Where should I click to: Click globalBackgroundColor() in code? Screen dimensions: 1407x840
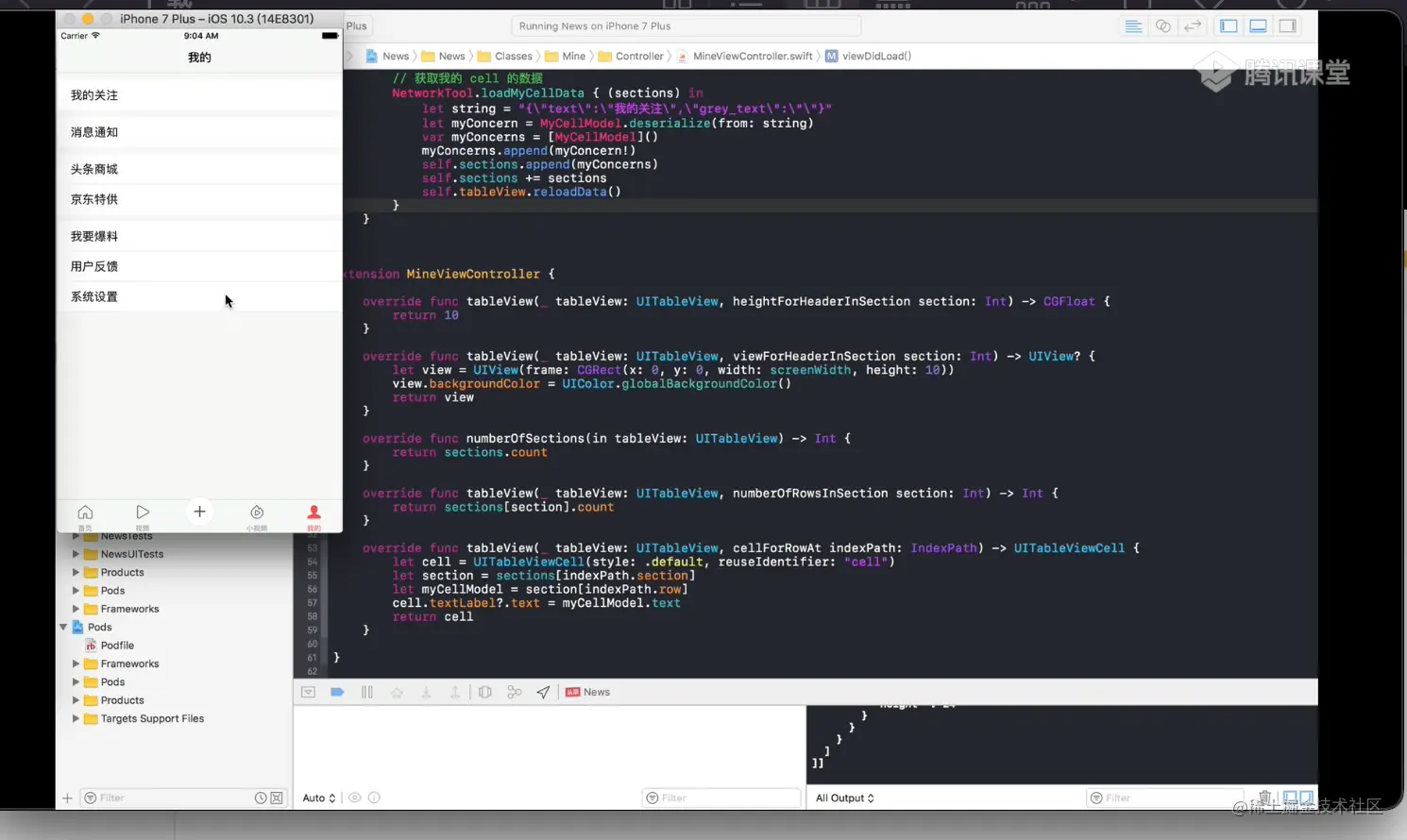tap(706, 384)
